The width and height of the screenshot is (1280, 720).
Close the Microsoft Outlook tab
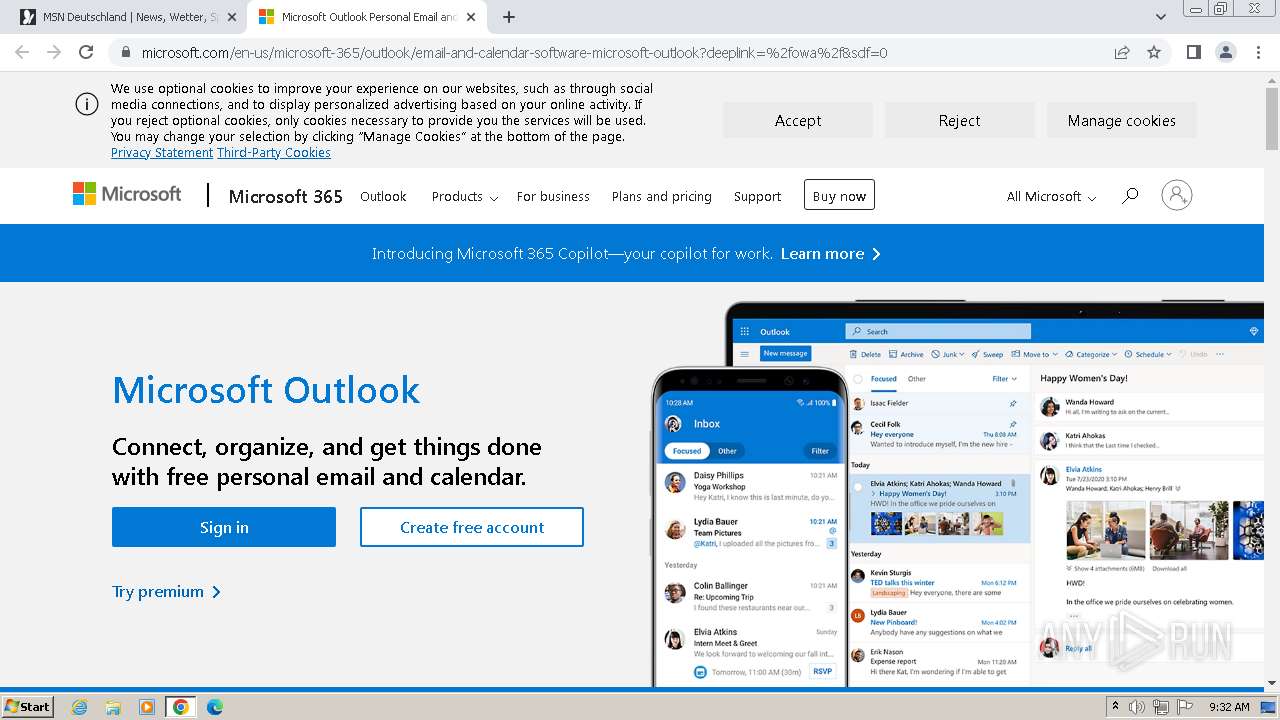click(x=471, y=17)
